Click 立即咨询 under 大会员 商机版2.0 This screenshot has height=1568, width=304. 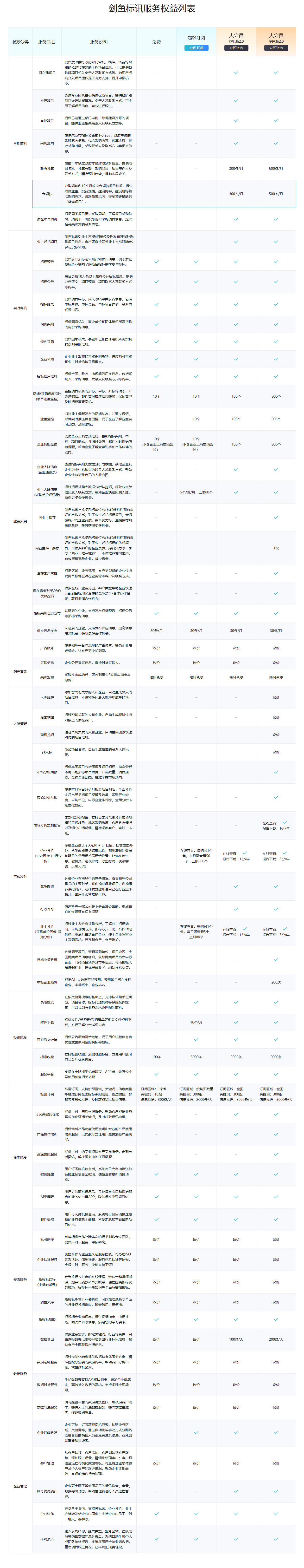coord(236,48)
